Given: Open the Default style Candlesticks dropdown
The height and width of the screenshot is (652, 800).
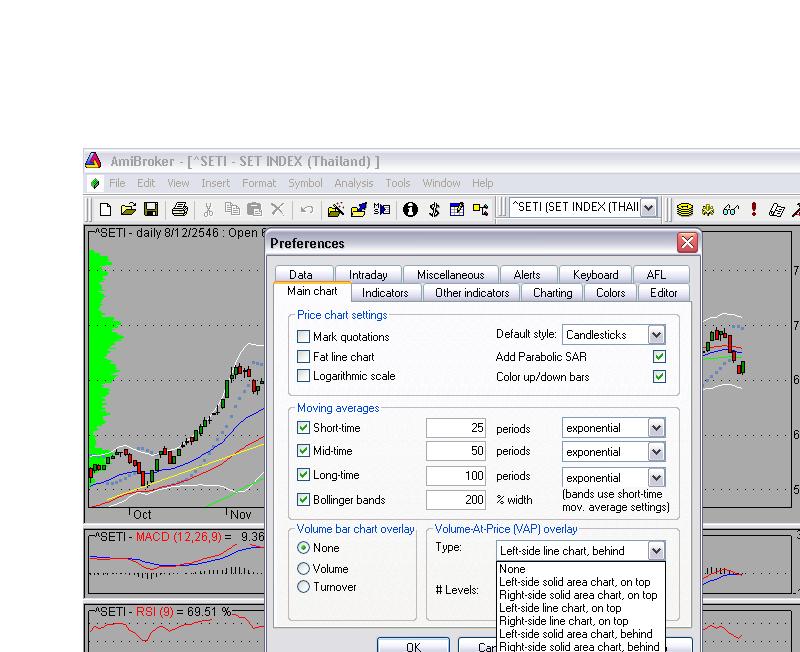Looking at the screenshot, I should tap(656, 335).
